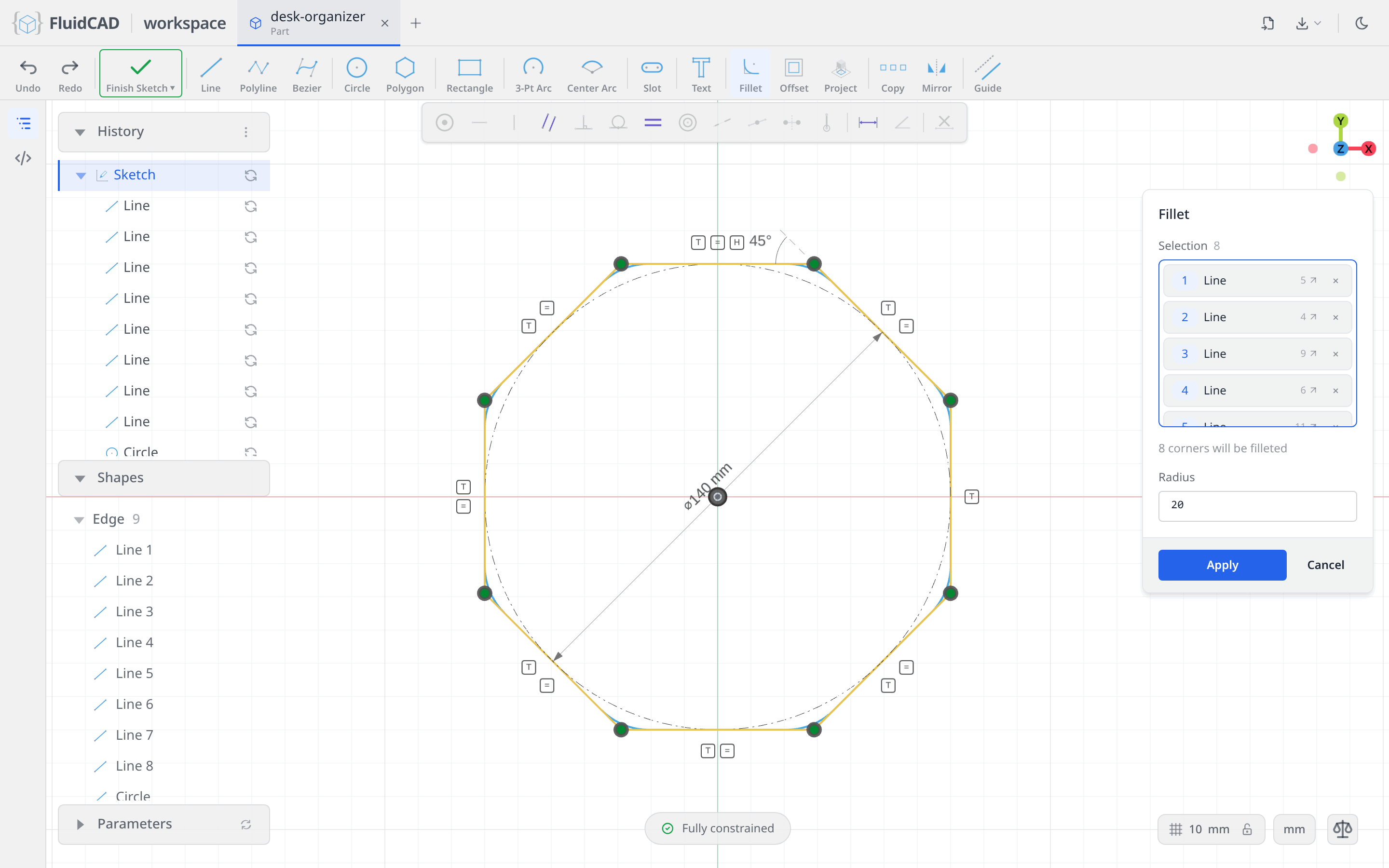Remove Line 3 from fillet selection
This screenshot has width=1389, height=868.
[x=1335, y=354]
